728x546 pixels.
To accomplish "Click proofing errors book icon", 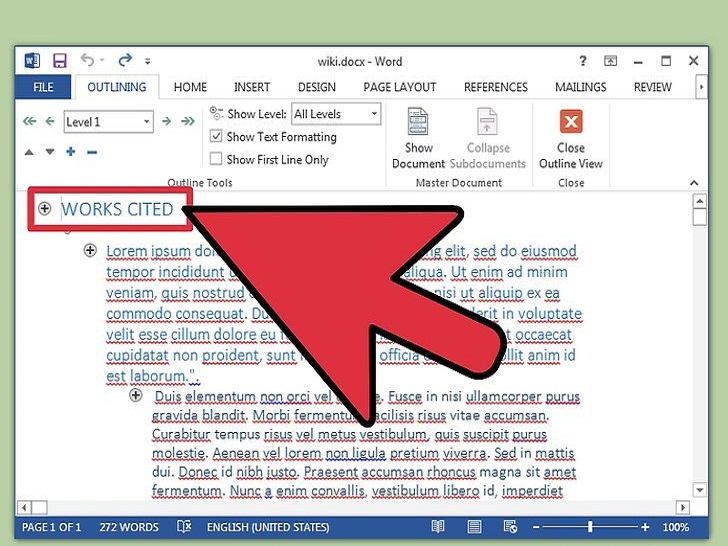I will (184, 527).
